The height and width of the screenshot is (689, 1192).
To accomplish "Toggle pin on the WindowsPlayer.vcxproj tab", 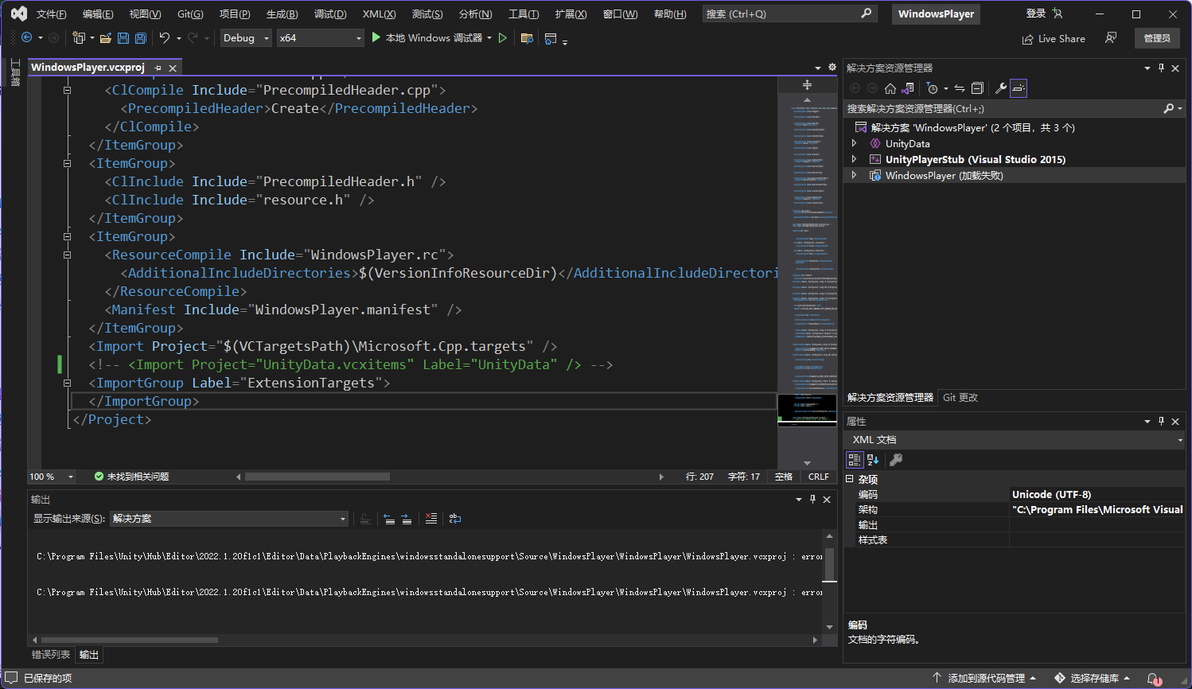I will point(158,68).
